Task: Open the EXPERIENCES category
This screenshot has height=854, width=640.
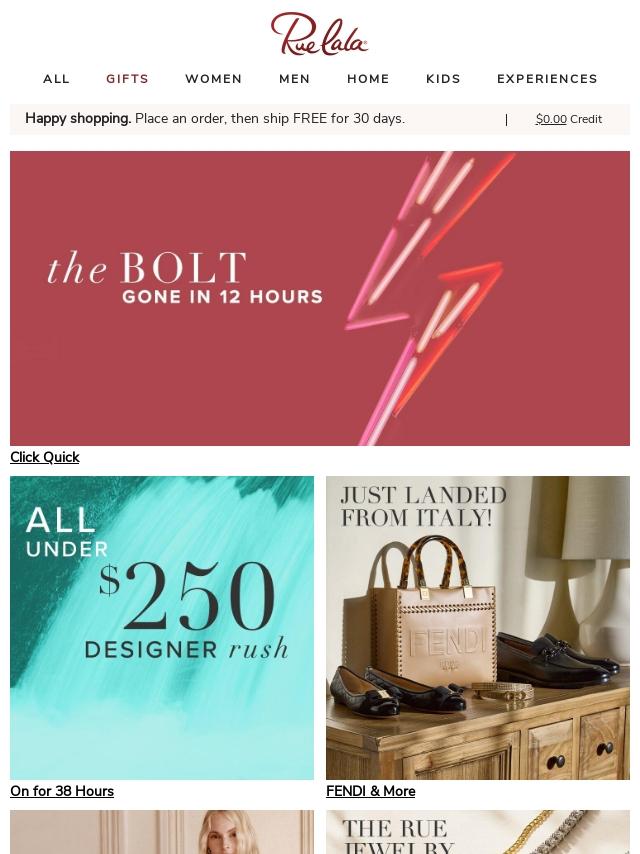Action: coord(547,79)
